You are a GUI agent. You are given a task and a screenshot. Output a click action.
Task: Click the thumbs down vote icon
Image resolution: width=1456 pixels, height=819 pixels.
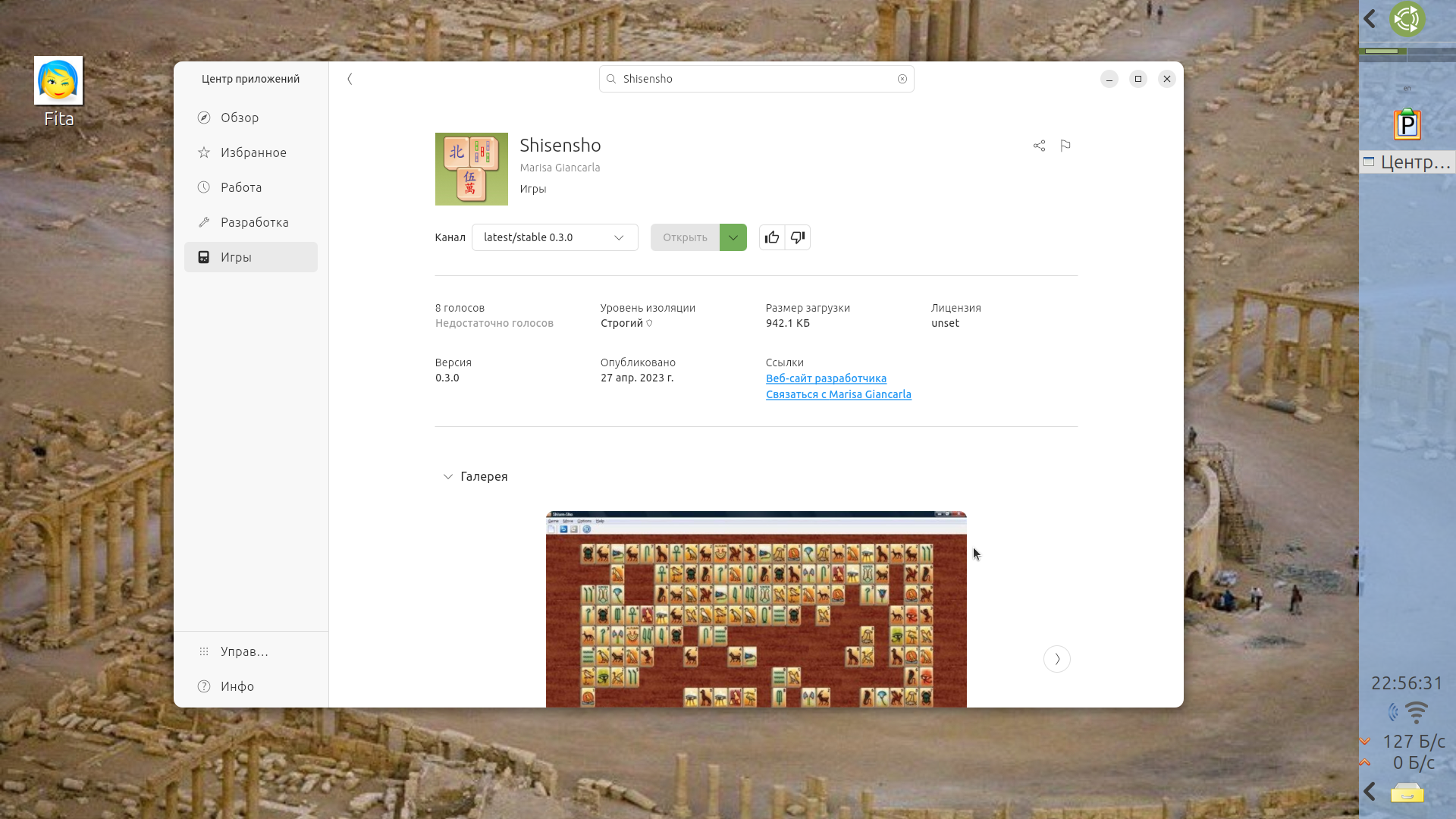[x=798, y=237]
